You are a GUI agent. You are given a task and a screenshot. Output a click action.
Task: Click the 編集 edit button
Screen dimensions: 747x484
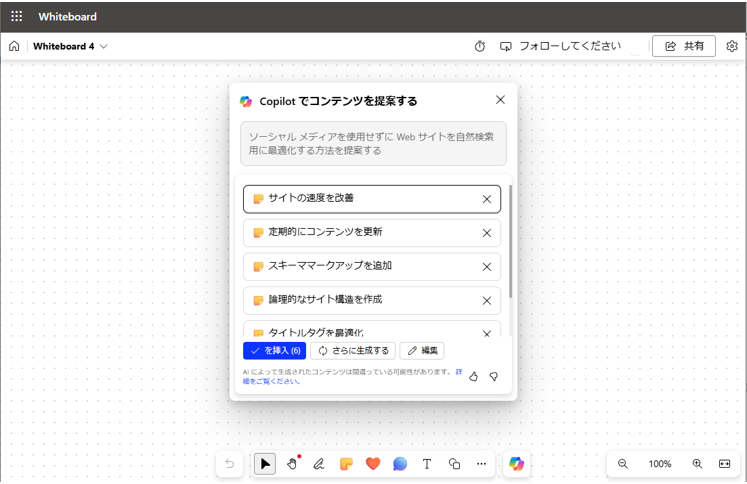(422, 351)
